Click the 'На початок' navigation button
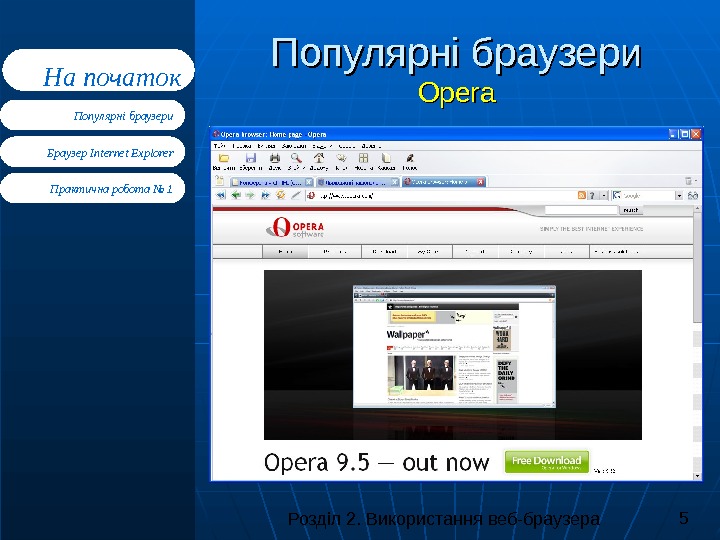The height and width of the screenshot is (540, 720). tap(98, 70)
